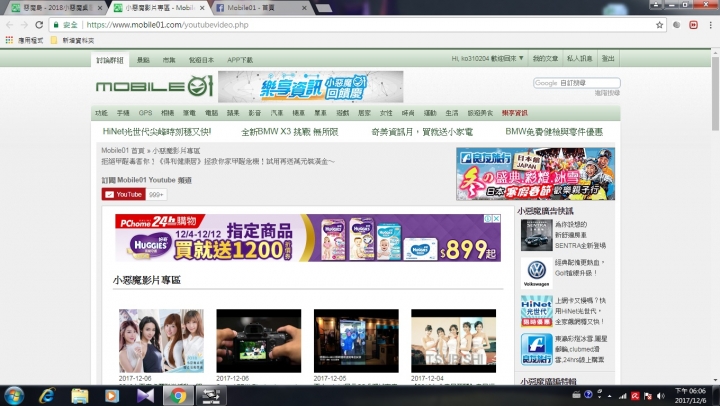Open the Volkswagen sidebar ad
This screenshot has height=406, width=720.
[x=536, y=273]
